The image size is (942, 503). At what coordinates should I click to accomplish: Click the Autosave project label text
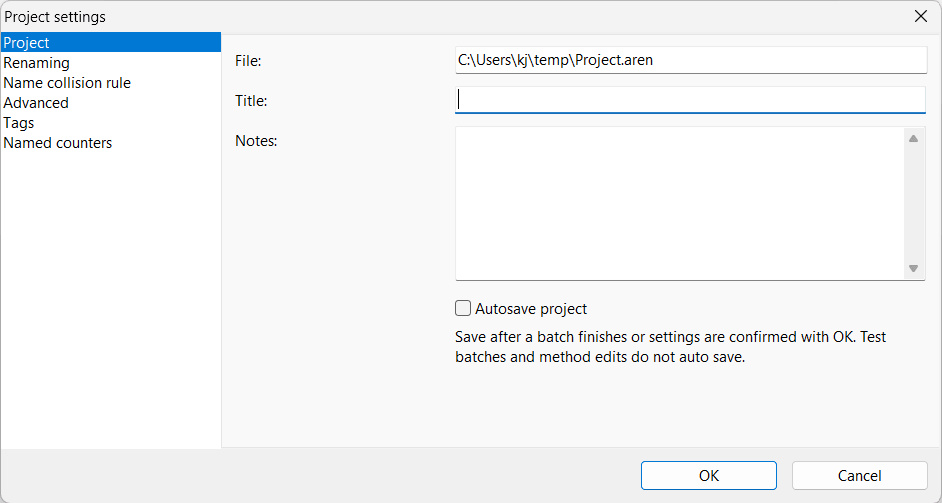coord(531,309)
